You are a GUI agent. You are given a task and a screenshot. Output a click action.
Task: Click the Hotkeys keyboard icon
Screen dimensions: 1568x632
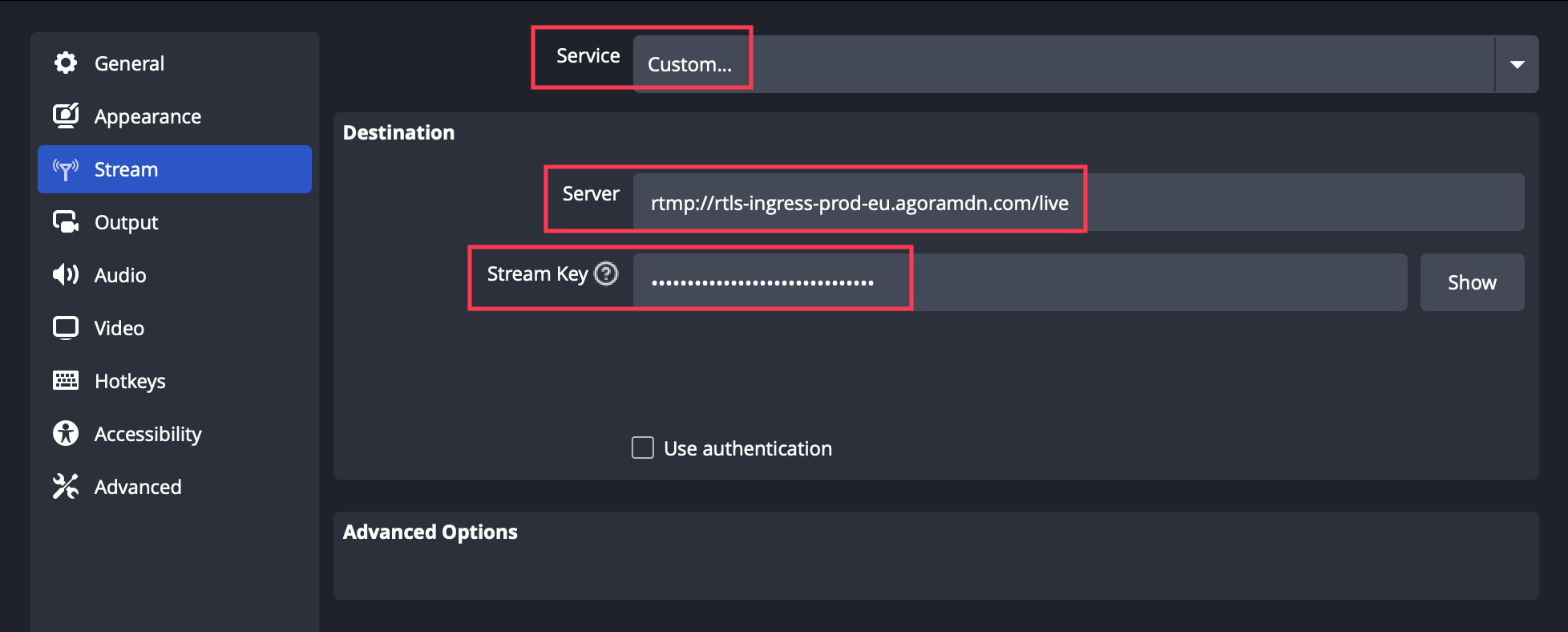click(x=66, y=381)
